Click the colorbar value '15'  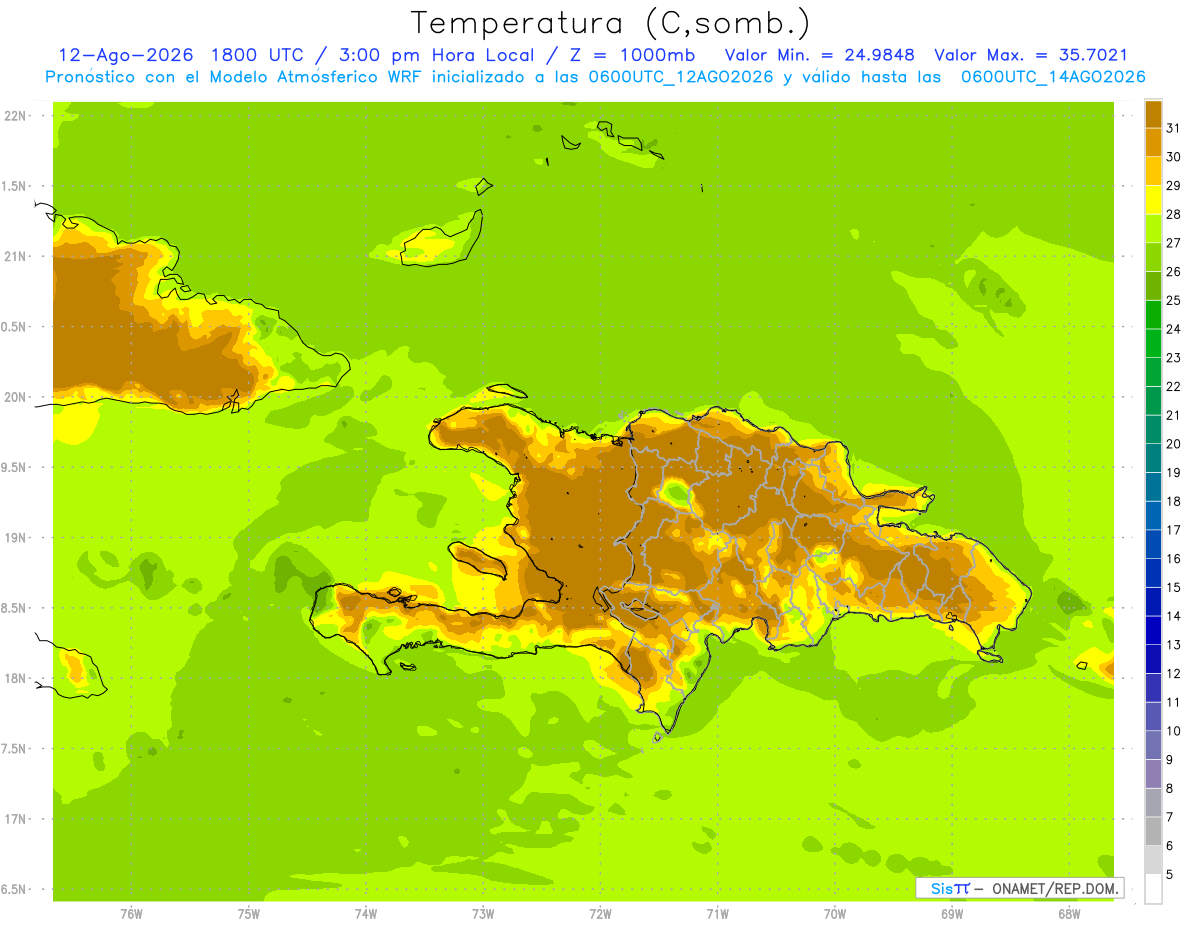click(x=1173, y=587)
